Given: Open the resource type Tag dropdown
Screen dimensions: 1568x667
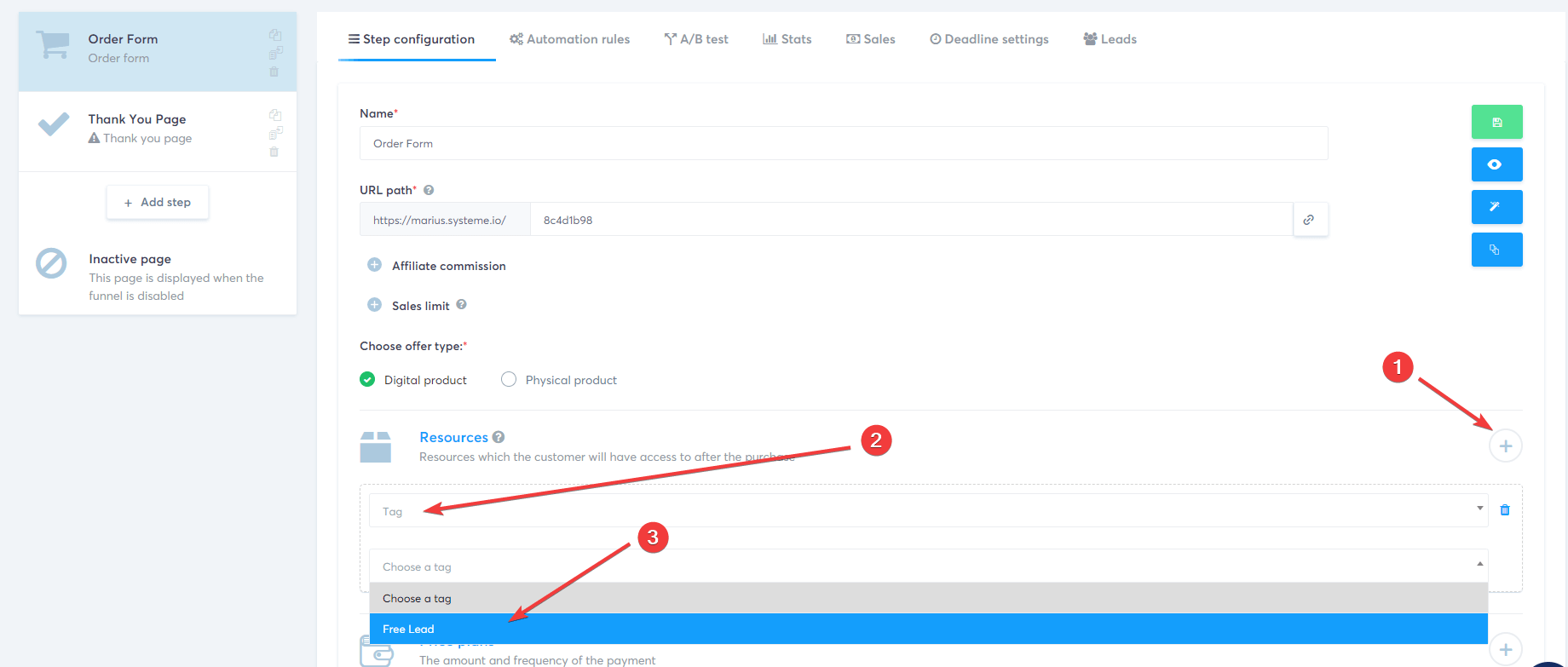Looking at the screenshot, I should point(929,510).
